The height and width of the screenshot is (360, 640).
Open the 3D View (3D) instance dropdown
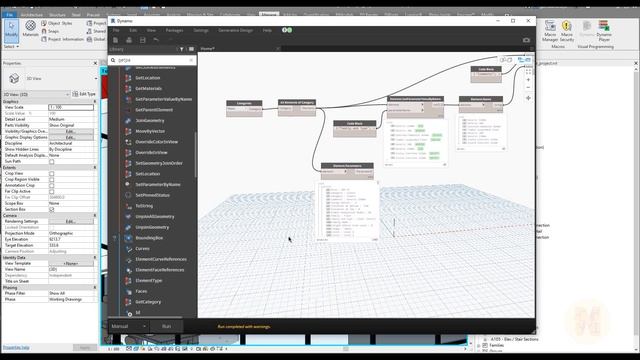pos(36,94)
